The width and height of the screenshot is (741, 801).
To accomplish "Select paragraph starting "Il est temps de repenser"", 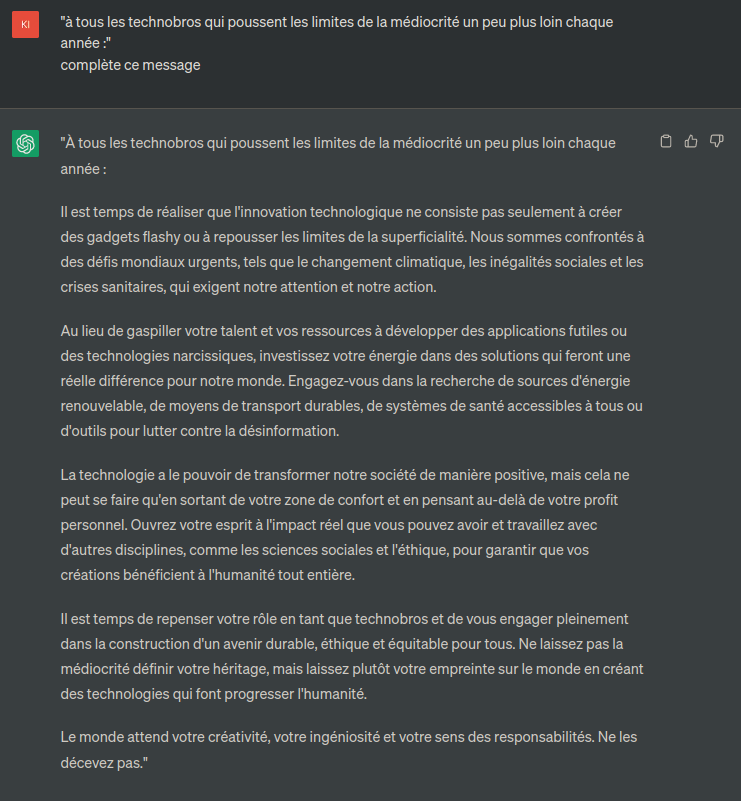I will click(352, 656).
